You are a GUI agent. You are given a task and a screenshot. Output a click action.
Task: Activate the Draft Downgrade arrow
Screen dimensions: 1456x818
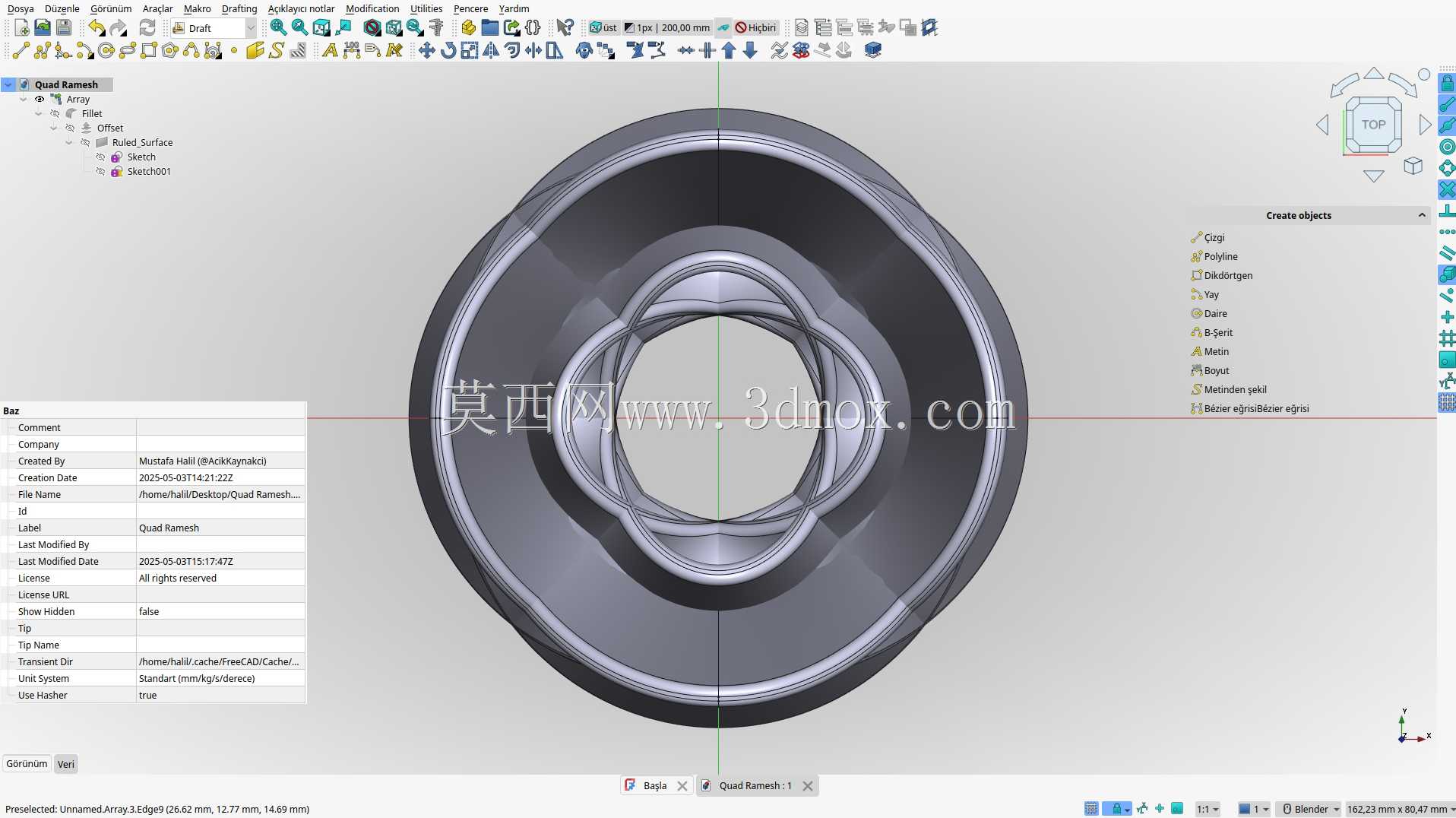tap(750, 51)
